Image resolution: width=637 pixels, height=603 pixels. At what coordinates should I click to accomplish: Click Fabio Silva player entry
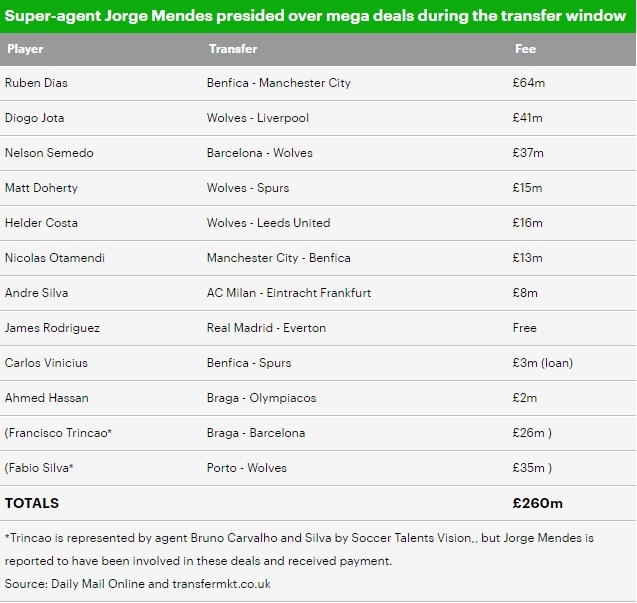click(x=42, y=468)
